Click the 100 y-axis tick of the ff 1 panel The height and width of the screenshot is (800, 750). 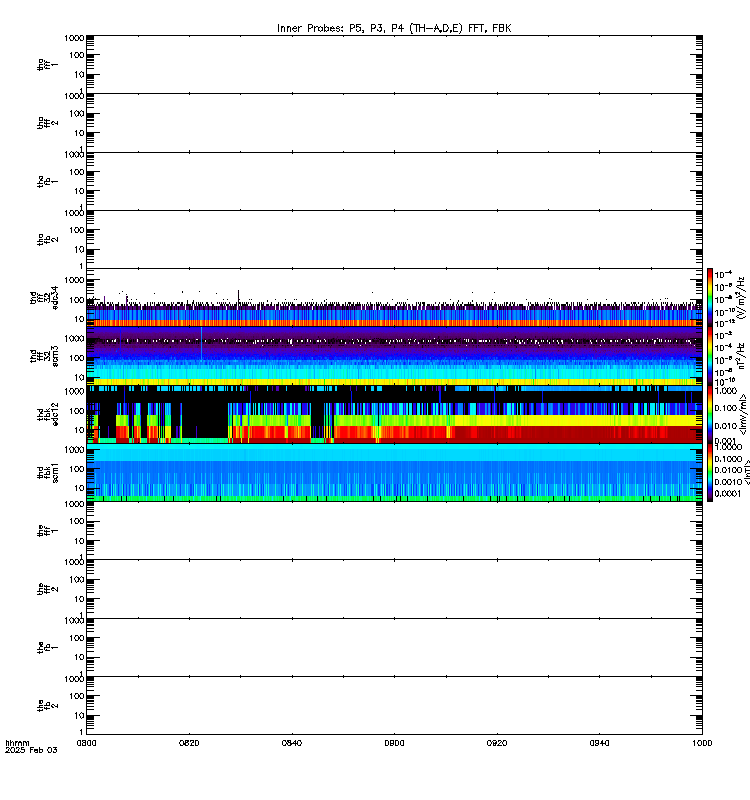[77, 521]
